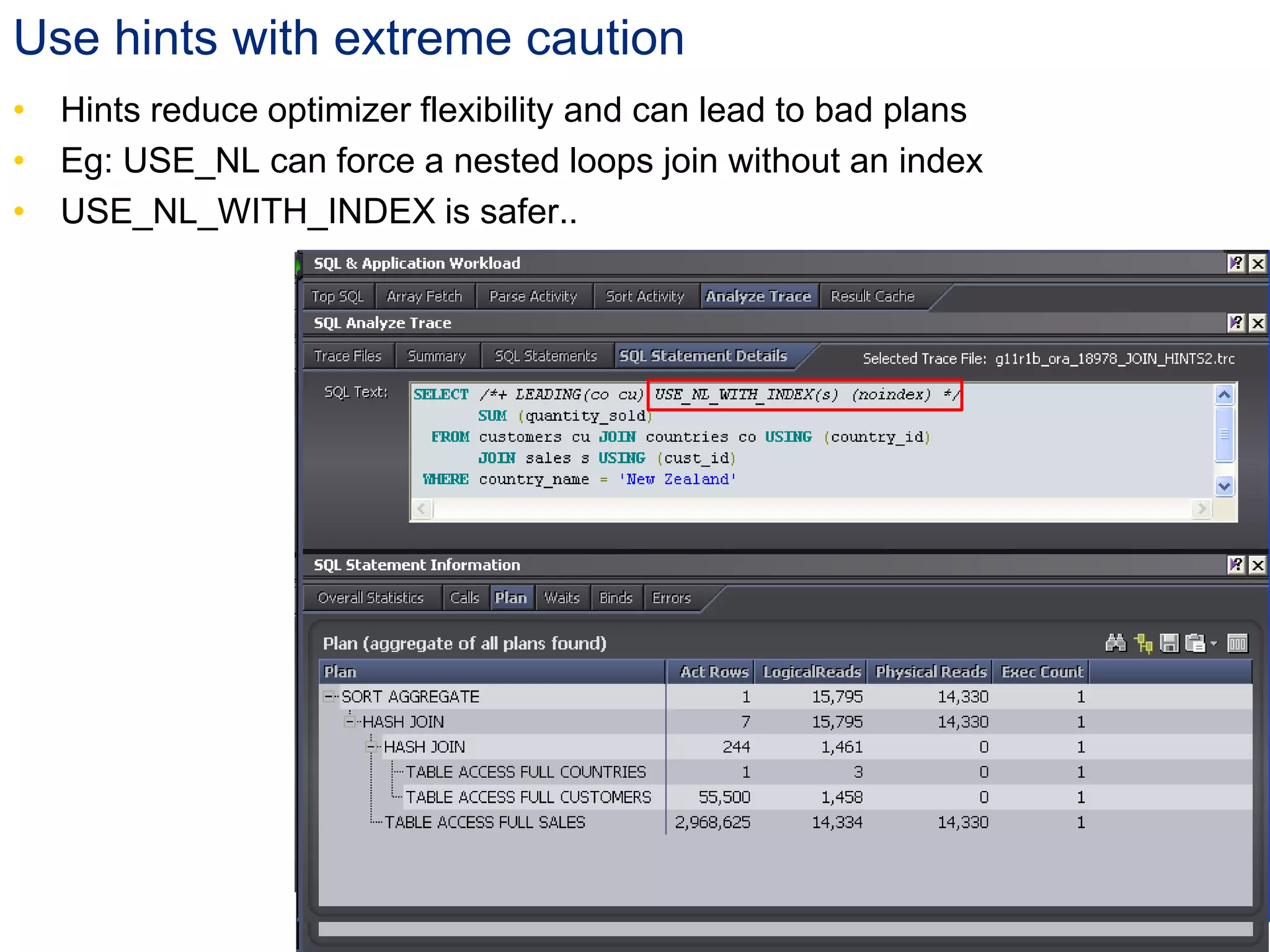1270x952 pixels.
Task: Click the selected trace file name text
Action: click(x=1115, y=359)
